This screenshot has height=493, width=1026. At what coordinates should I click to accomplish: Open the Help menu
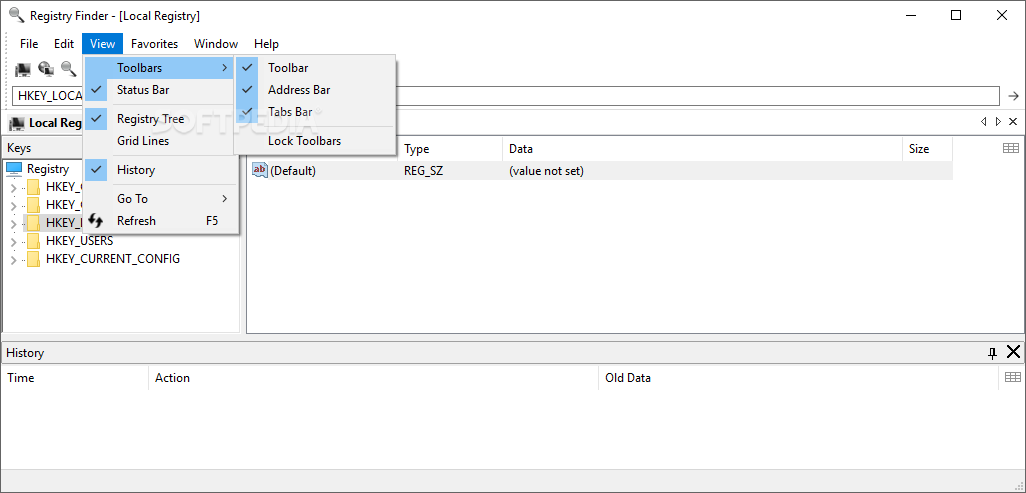pos(266,44)
